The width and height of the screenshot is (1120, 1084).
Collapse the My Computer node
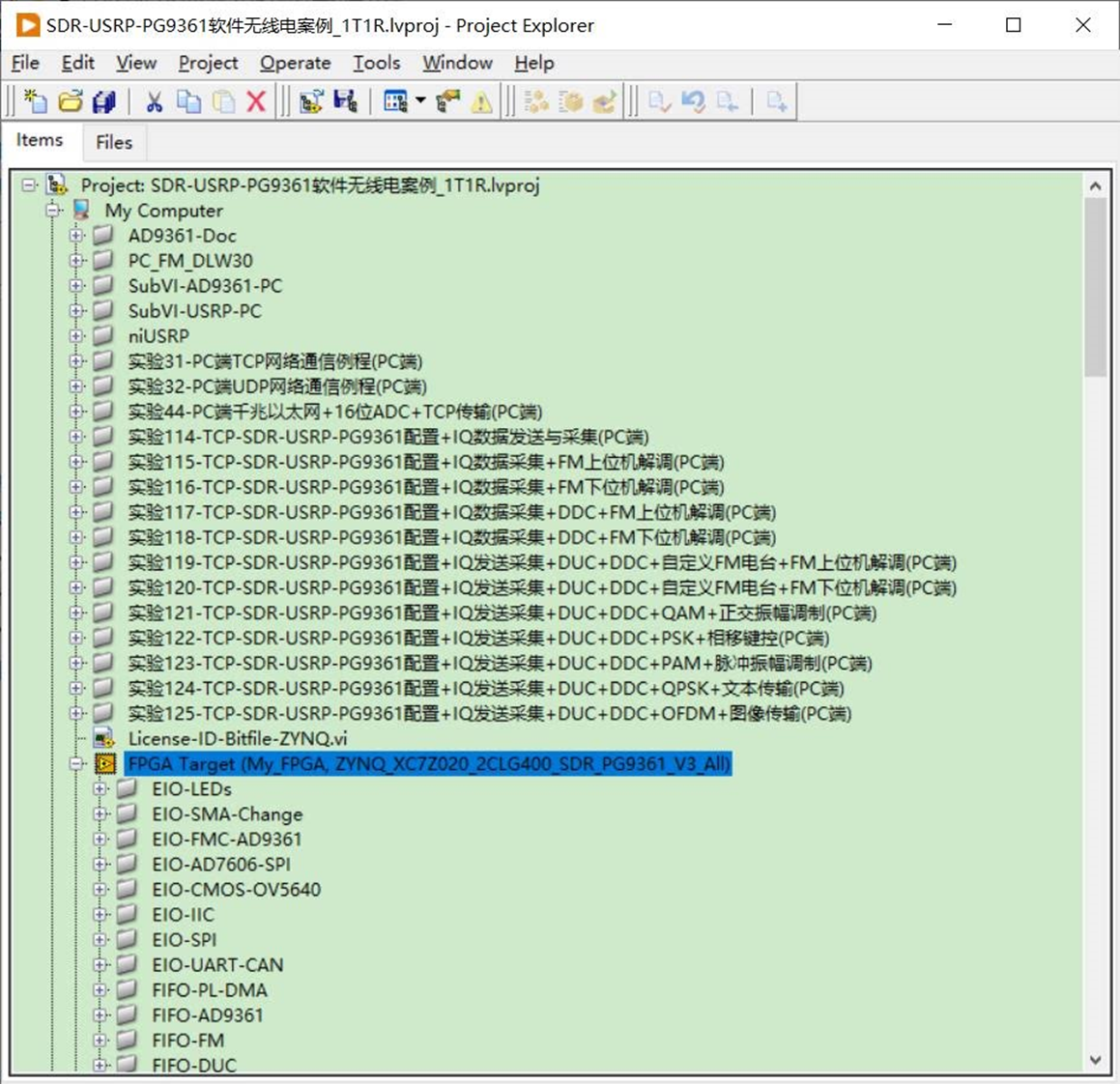coord(53,211)
